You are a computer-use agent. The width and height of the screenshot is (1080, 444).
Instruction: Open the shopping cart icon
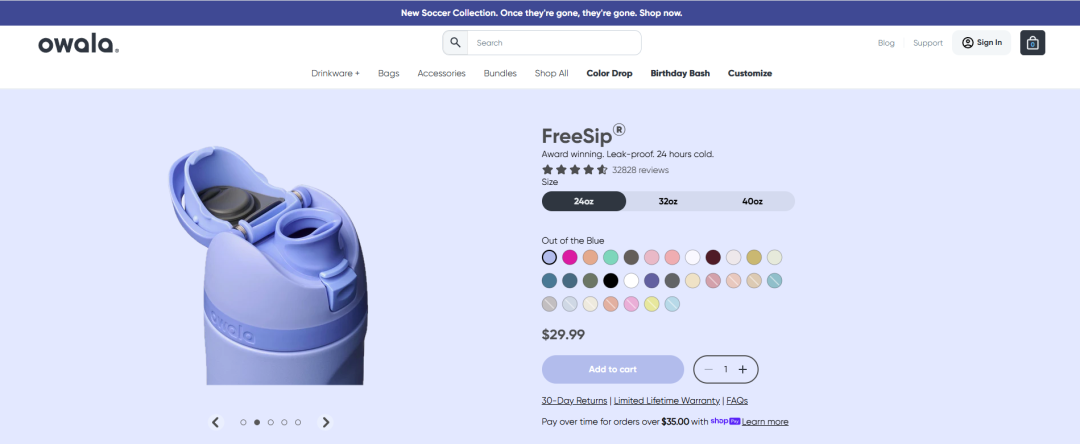coord(1032,43)
